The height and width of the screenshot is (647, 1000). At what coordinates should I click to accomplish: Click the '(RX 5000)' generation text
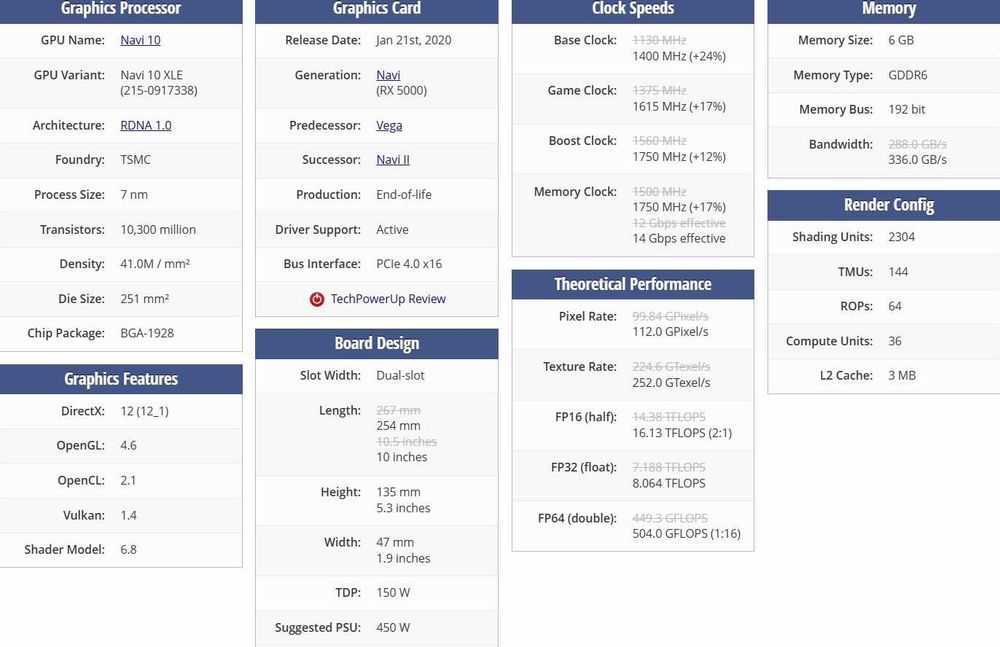click(401, 91)
